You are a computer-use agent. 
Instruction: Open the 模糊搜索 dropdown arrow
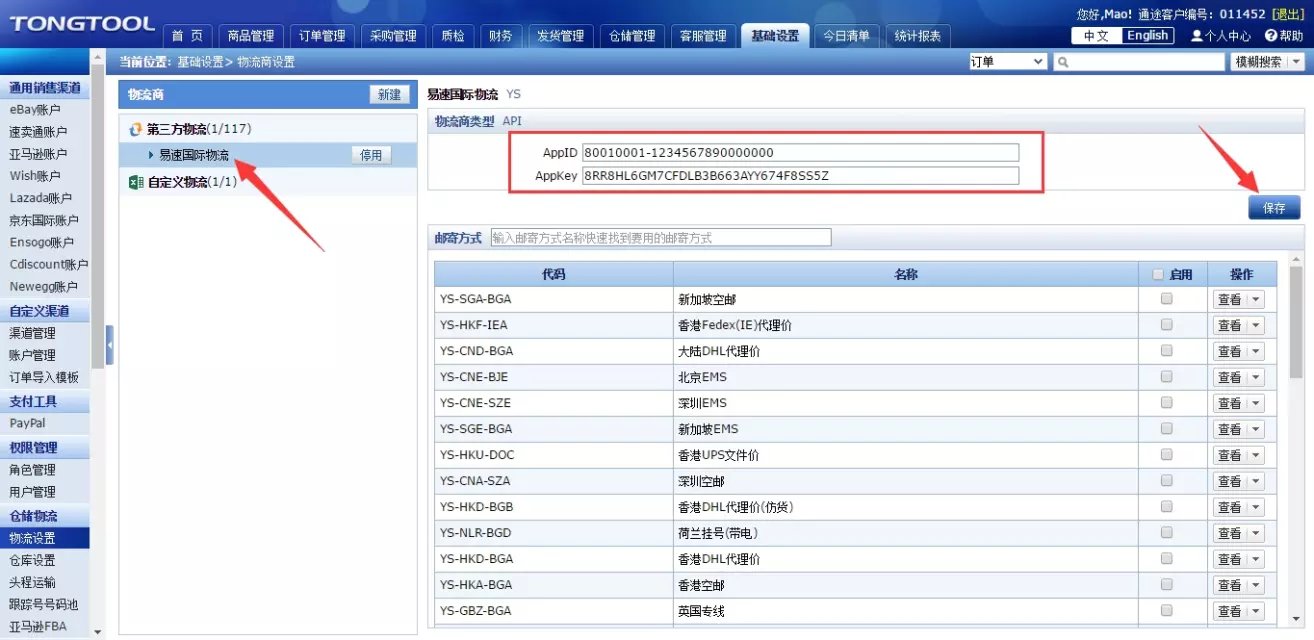pos(1296,62)
